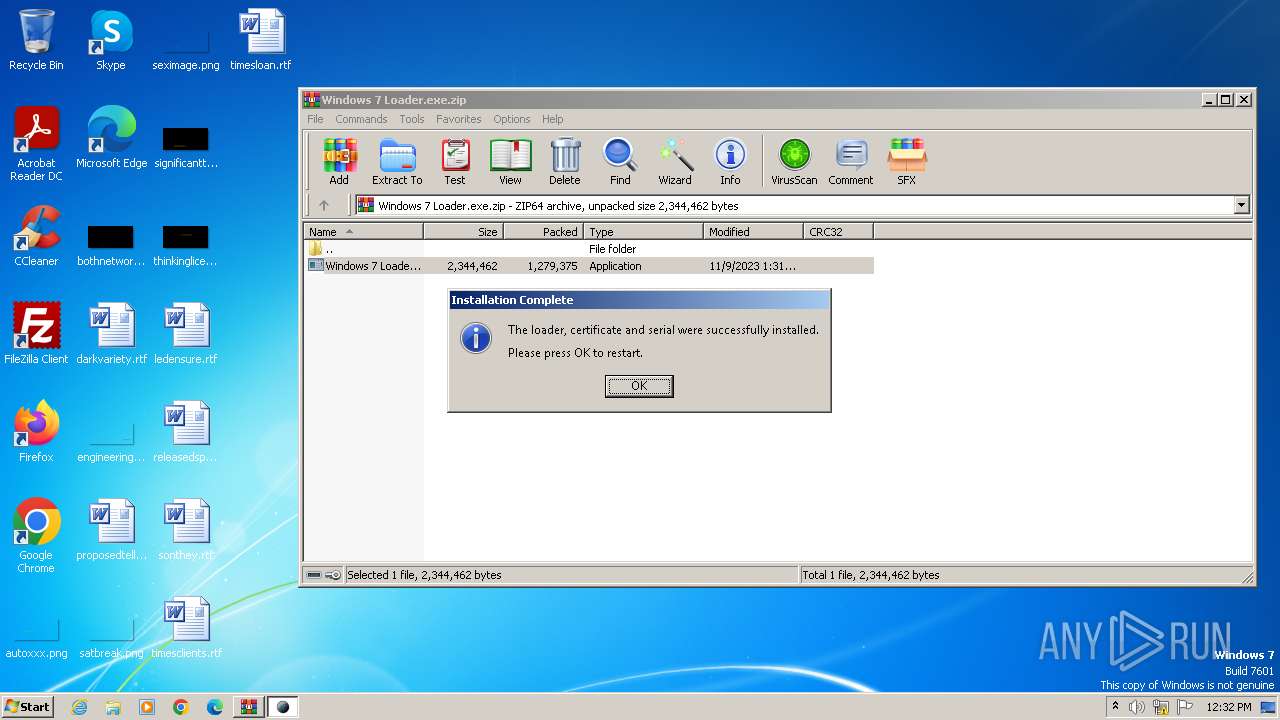This screenshot has height=720, width=1280.
Task: Click the Action Center flag tray icon
Action: pyautogui.click(x=1185, y=707)
